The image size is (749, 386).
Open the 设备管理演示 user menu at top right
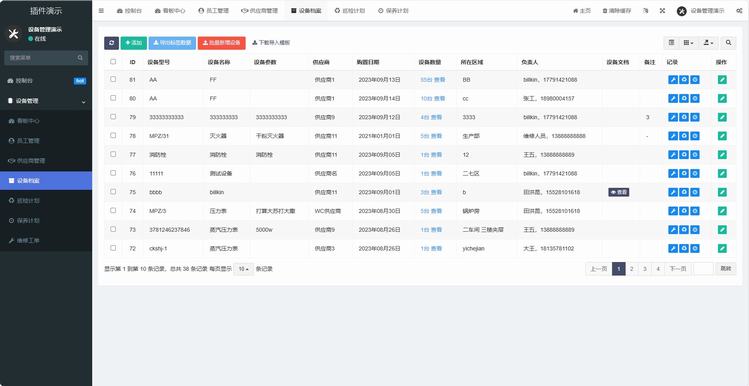point(701,11)
